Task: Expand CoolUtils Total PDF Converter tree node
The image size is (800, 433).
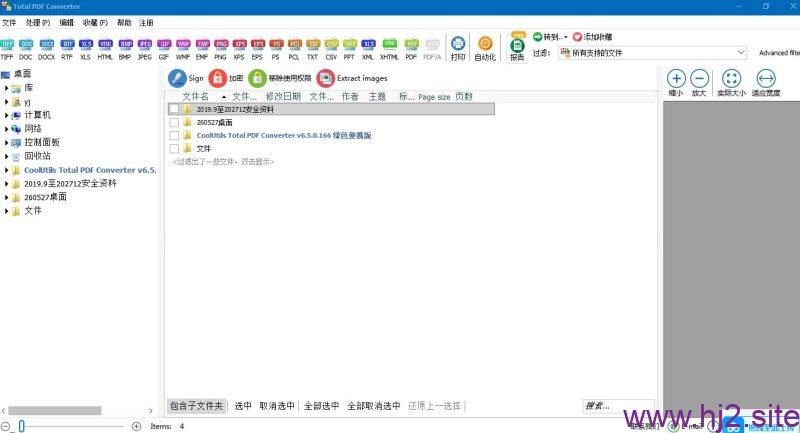Action: click(6, 170)
